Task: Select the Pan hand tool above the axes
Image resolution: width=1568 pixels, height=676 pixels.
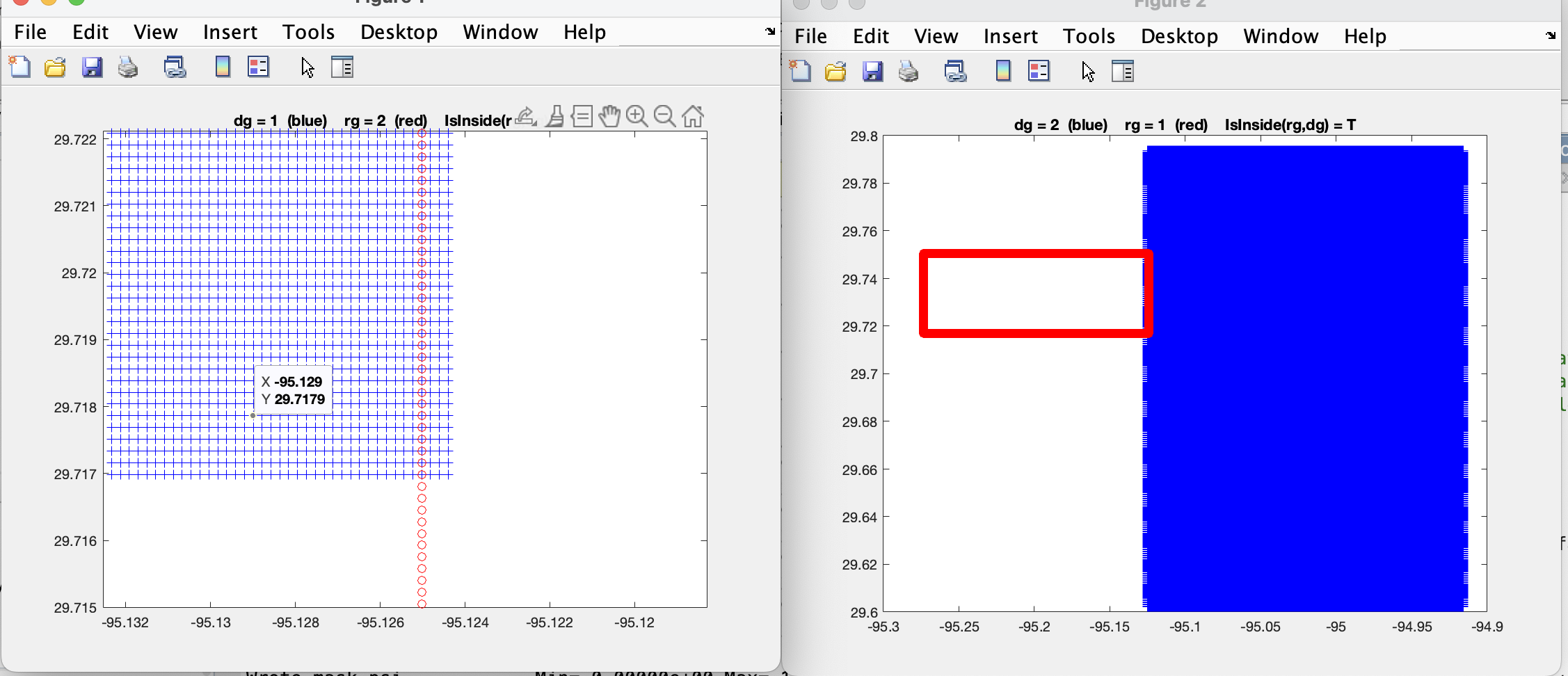Action: (x=609, y=116)
